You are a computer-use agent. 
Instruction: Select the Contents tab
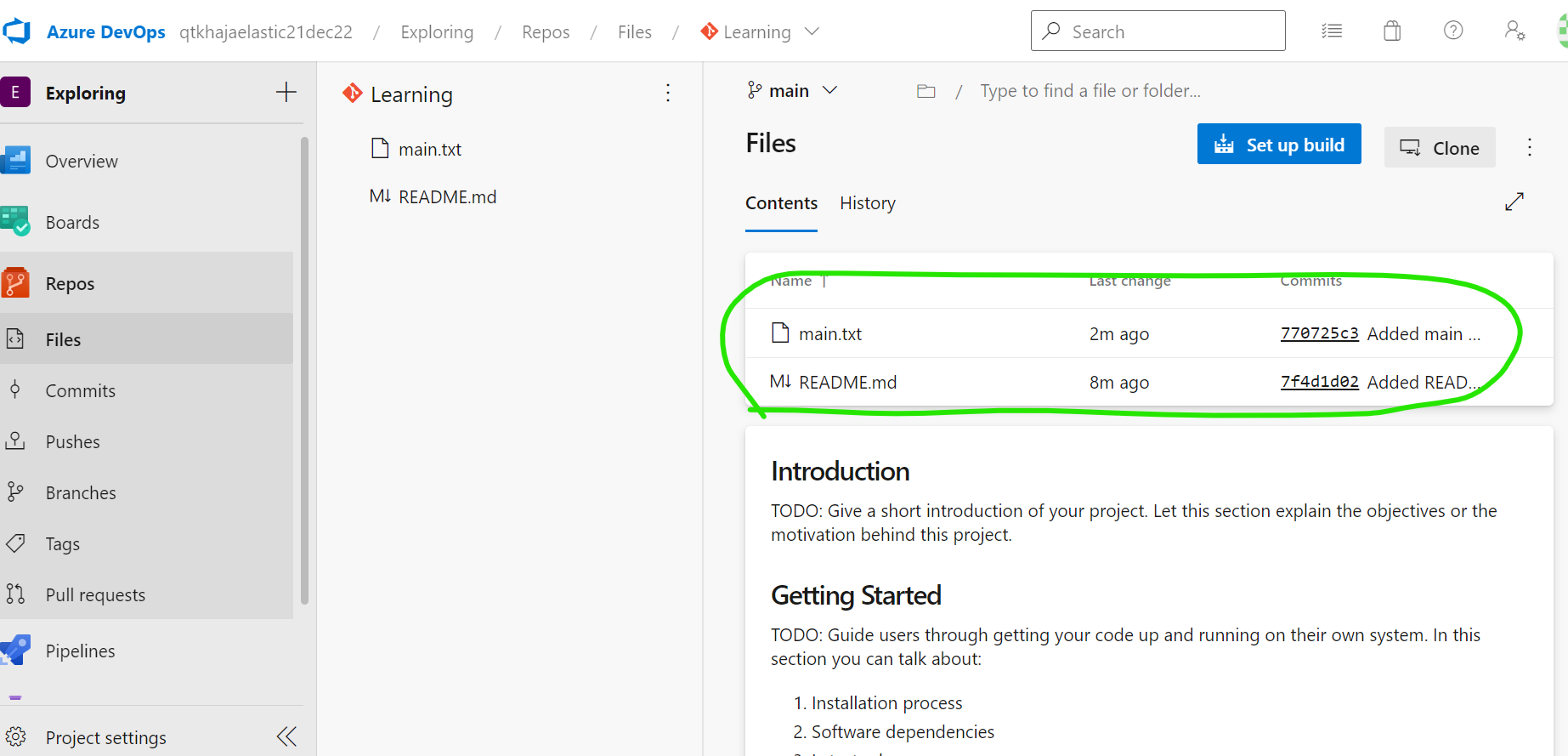pyautogui.click(x=781, y=203)
